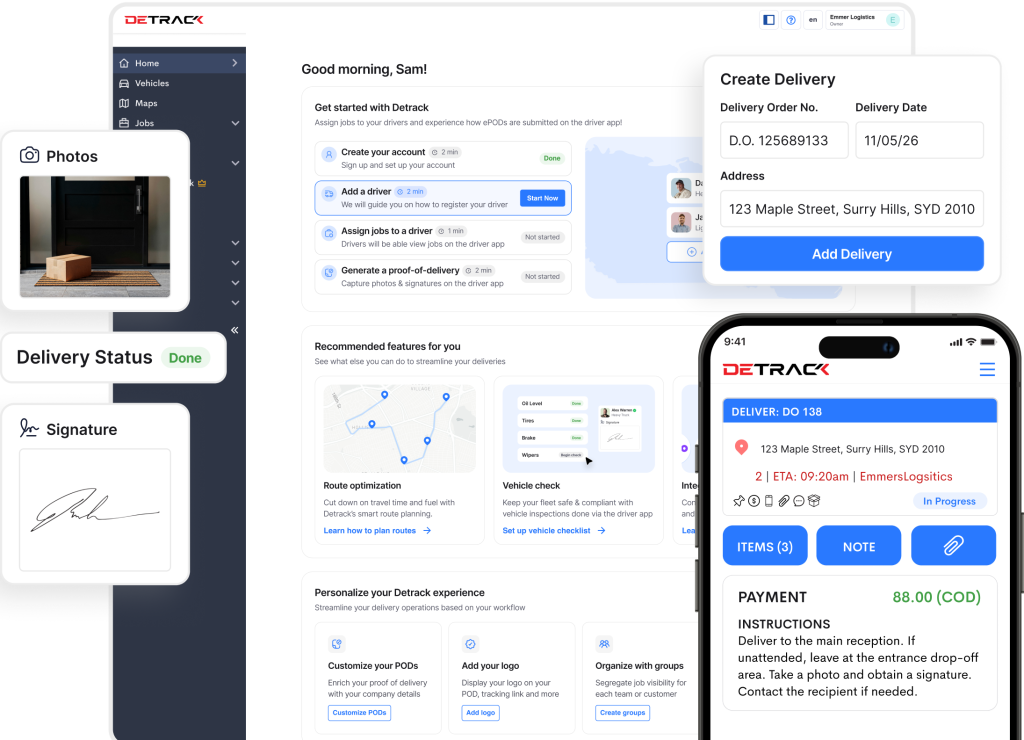1024x740 pixels.
Task: Toggle the sidebar layout panel icon
Action: click(x=769, y=20)
